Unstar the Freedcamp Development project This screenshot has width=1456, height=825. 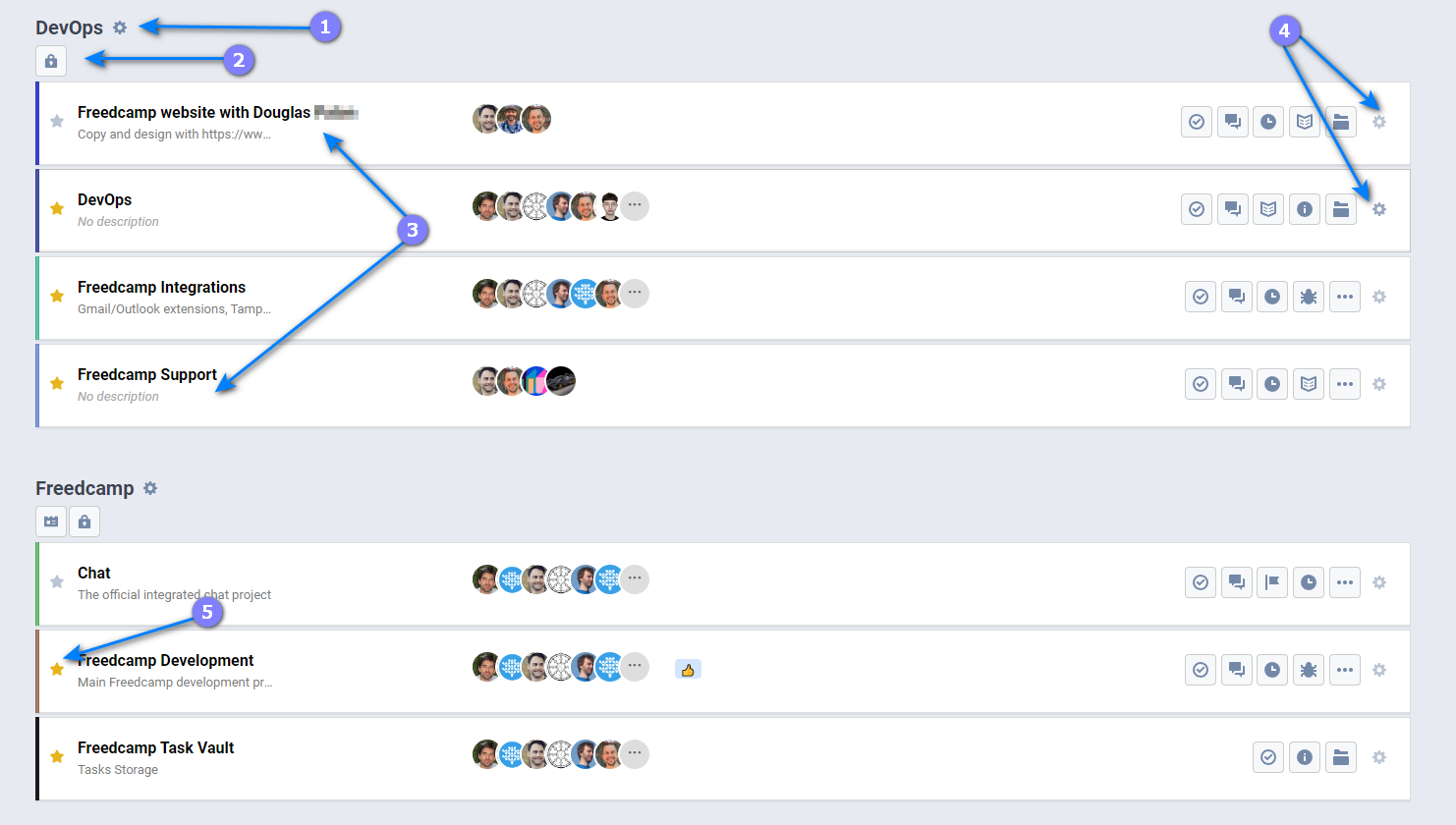57,670
